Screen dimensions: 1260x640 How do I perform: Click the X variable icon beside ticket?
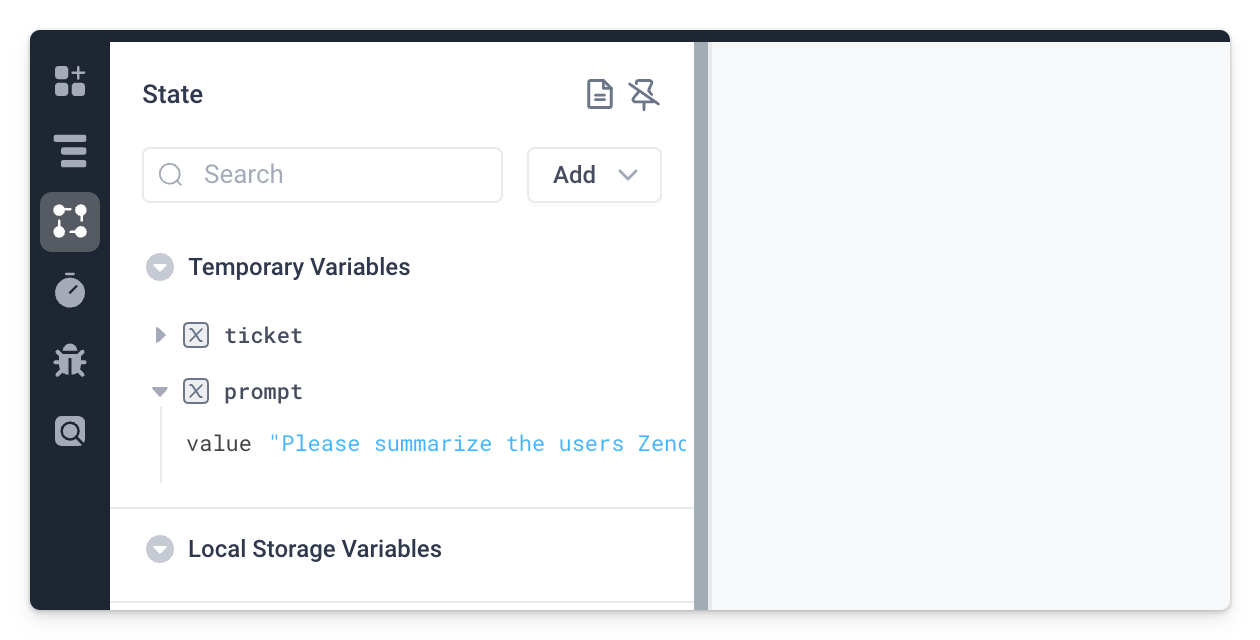196,335
